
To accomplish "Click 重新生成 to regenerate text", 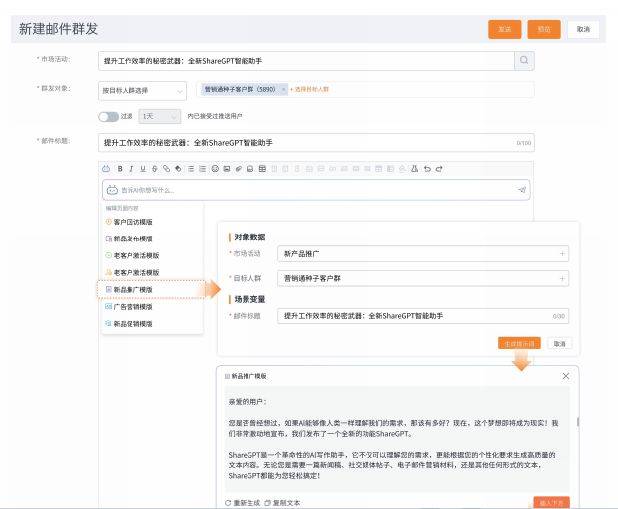I will [242, 503].
